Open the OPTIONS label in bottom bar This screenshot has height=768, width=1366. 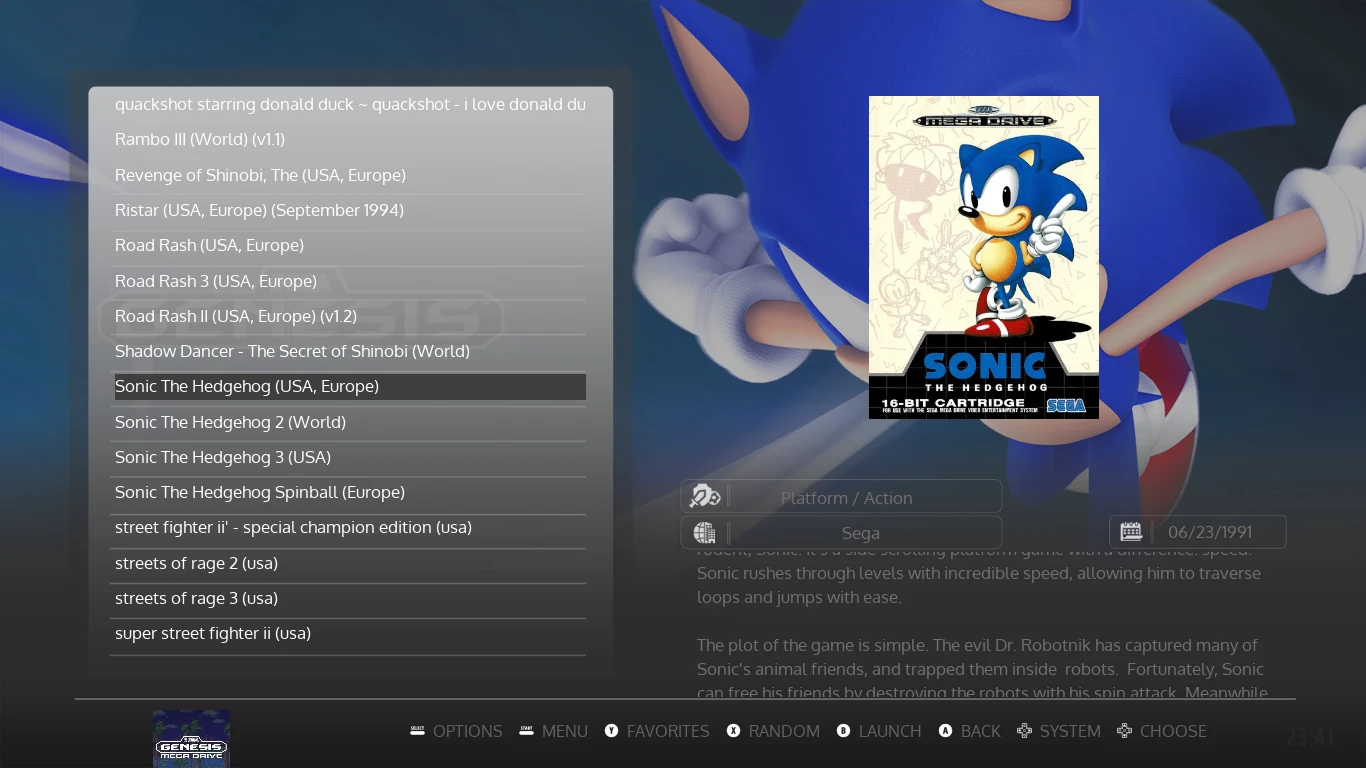(467, 731)
